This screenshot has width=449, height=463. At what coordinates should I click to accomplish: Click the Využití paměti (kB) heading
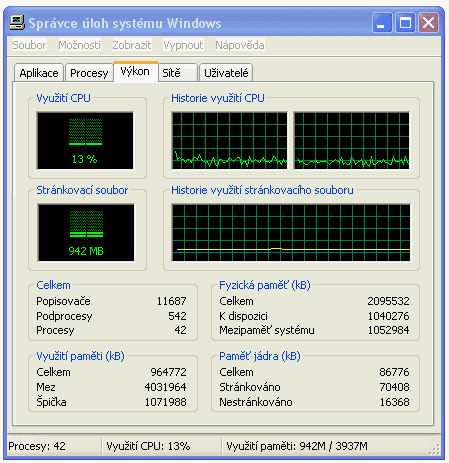tap(80, 356)
